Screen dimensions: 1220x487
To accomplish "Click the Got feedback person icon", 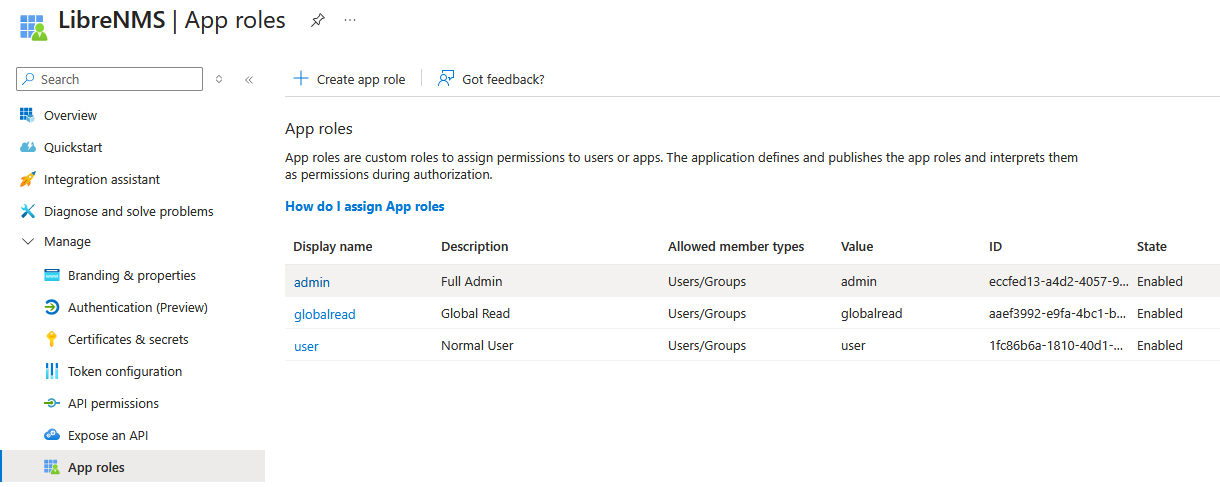I will coord(447,78).
